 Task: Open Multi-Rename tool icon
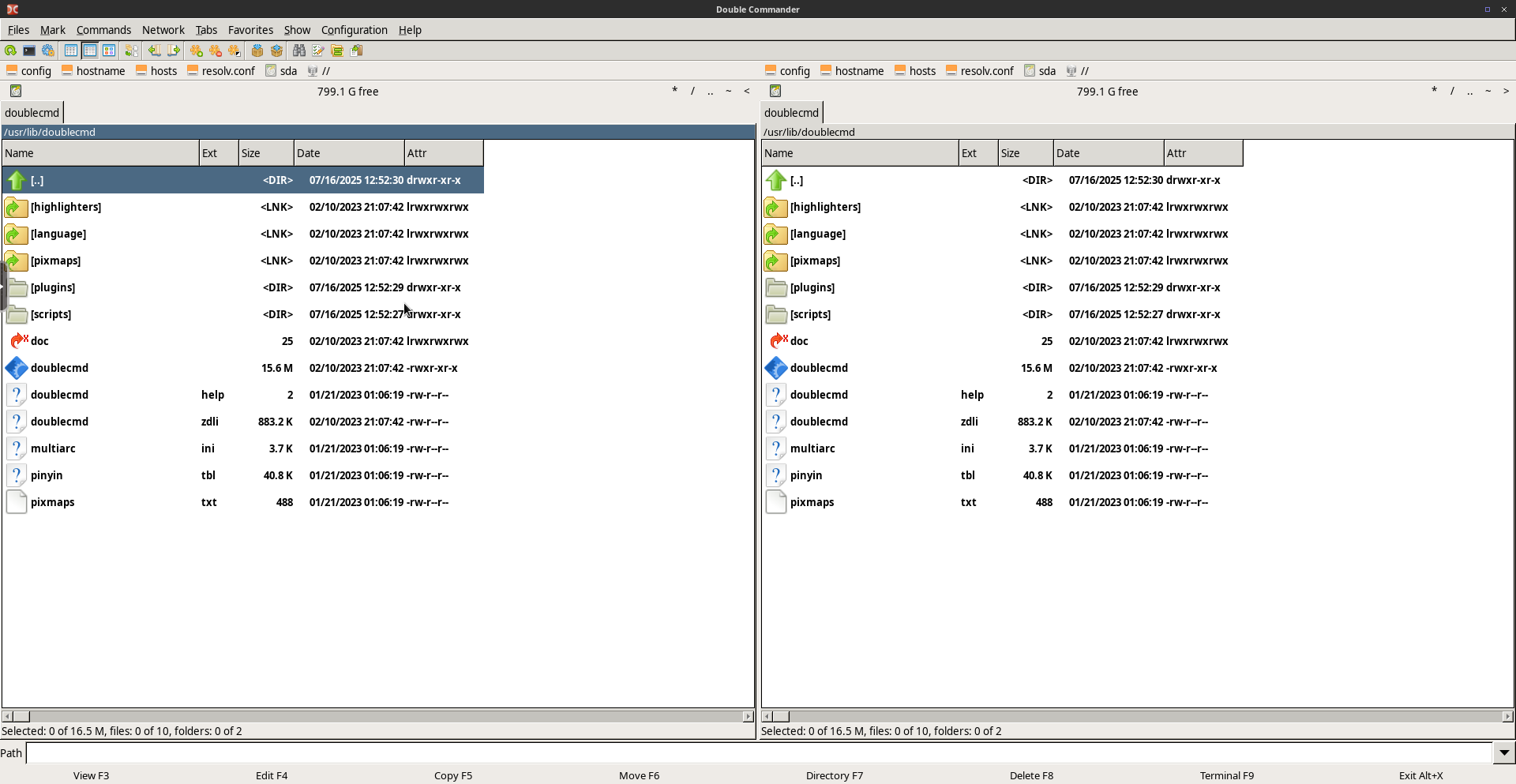[x=318, y=51]
